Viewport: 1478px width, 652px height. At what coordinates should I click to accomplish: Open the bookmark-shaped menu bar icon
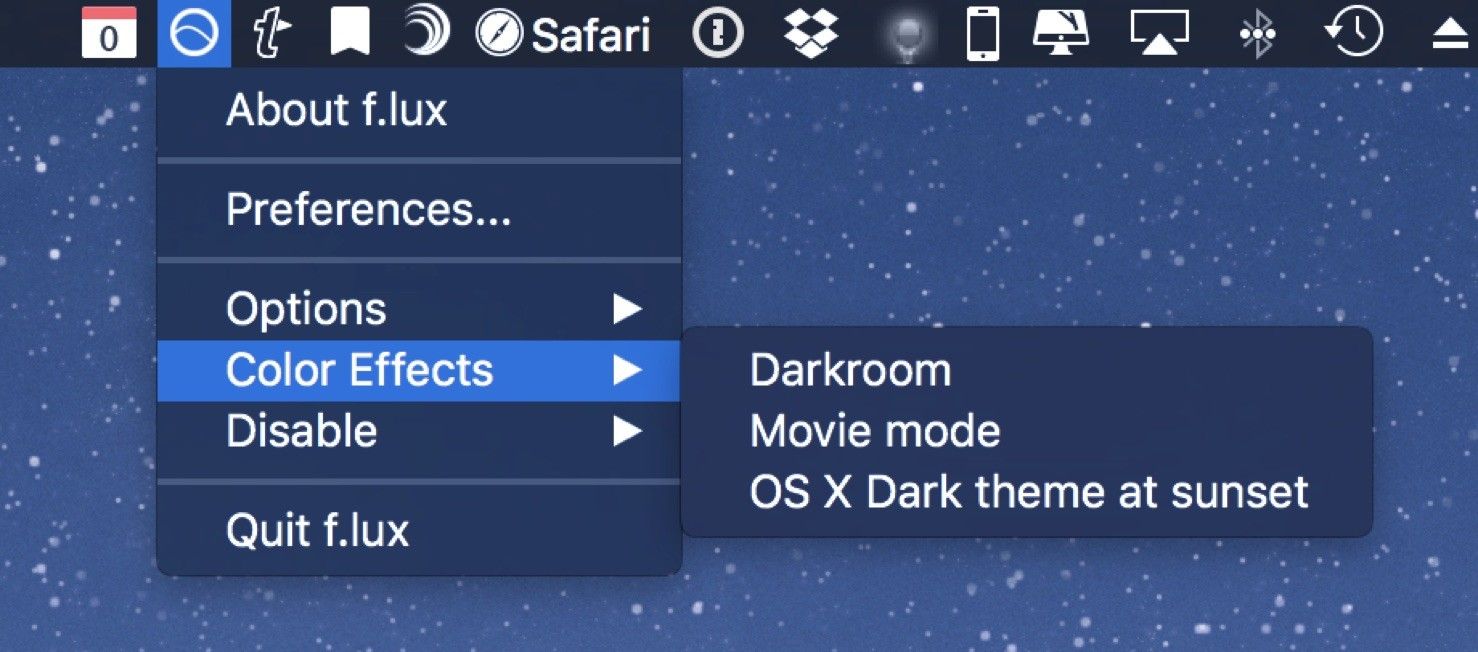point(350,34)
